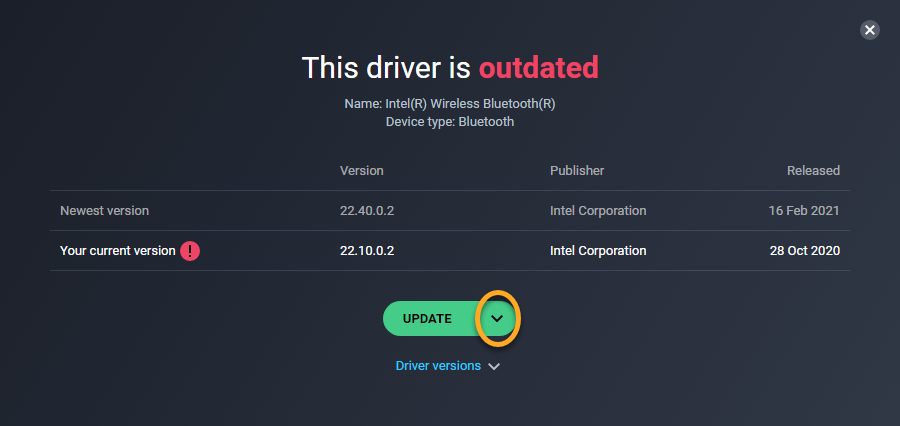
Task: Expand the chevron next to Driver versions
Action: (494, 367)
